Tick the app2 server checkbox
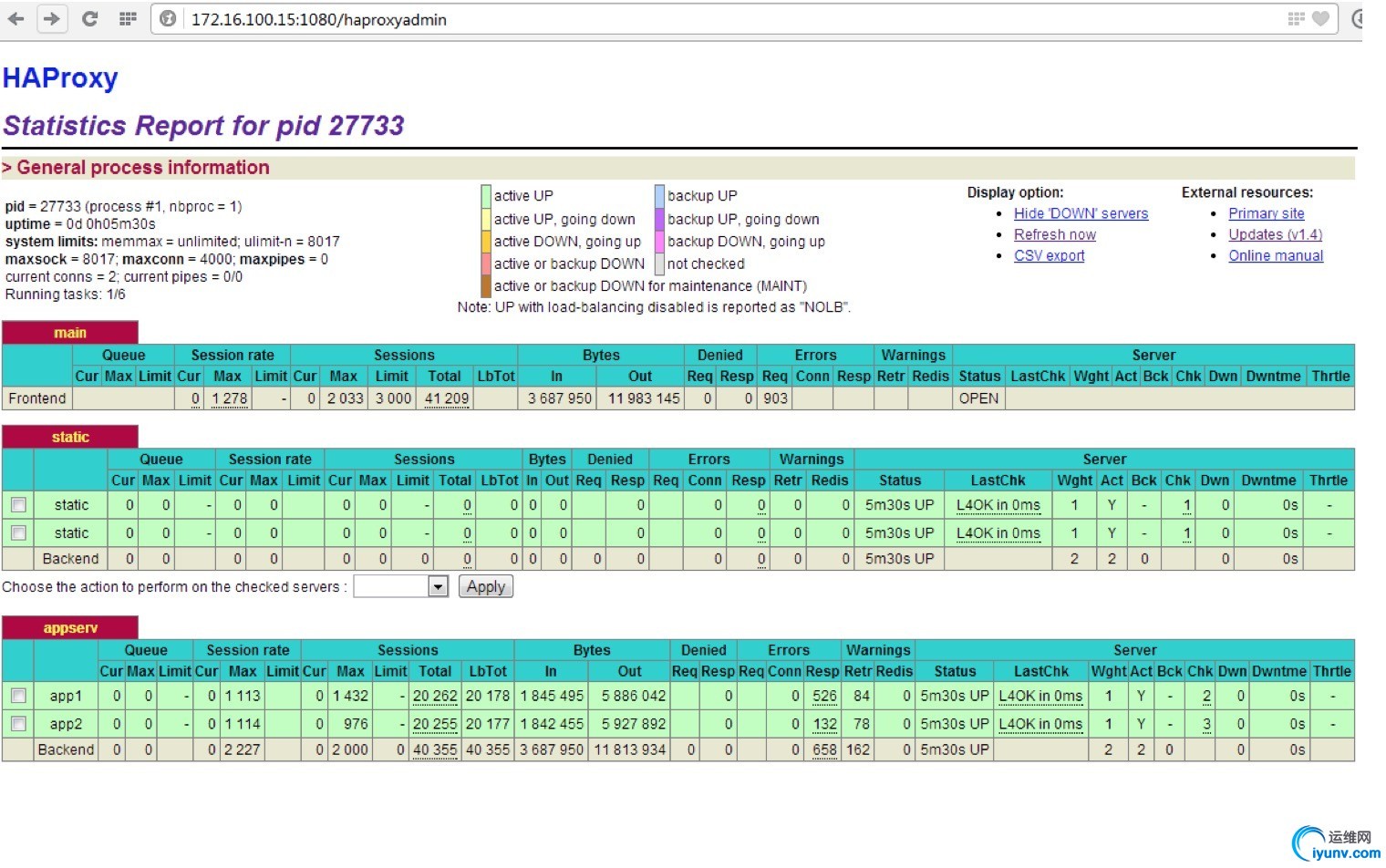 (18, 724)
